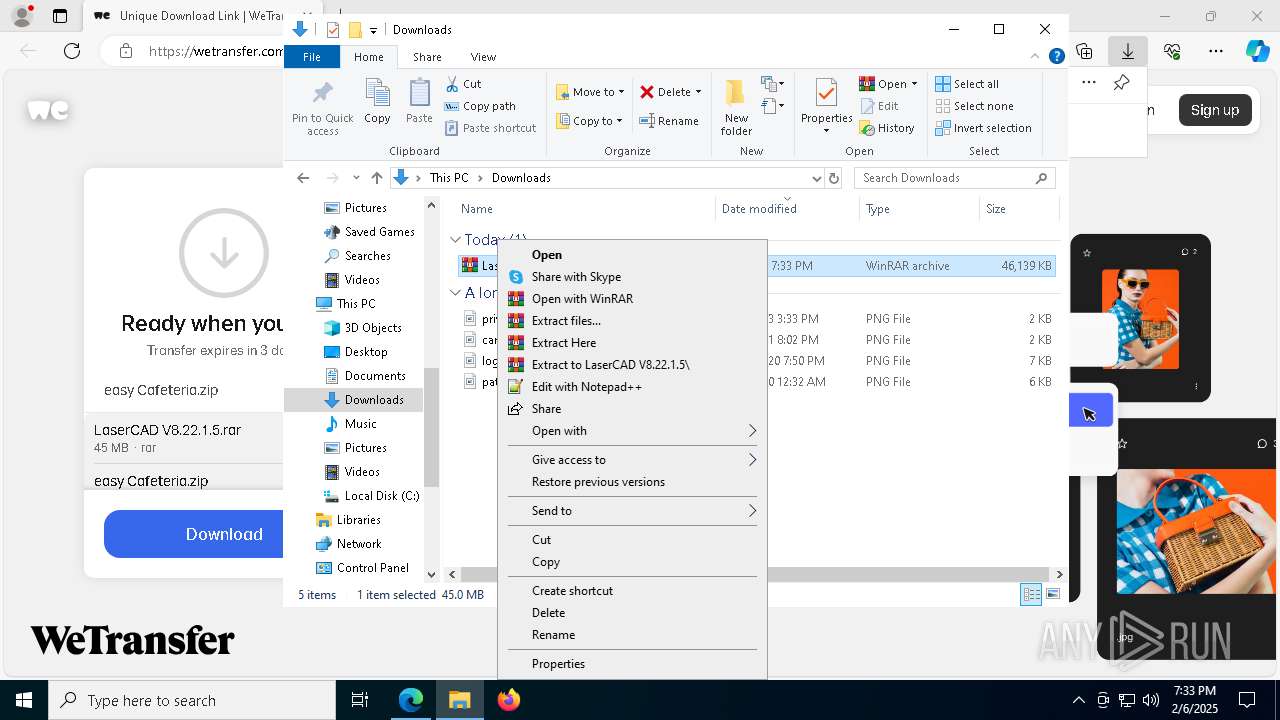This screenshot has width=1280, height=720.
Task: Choose Open in context menu
Action: point(632,255)
